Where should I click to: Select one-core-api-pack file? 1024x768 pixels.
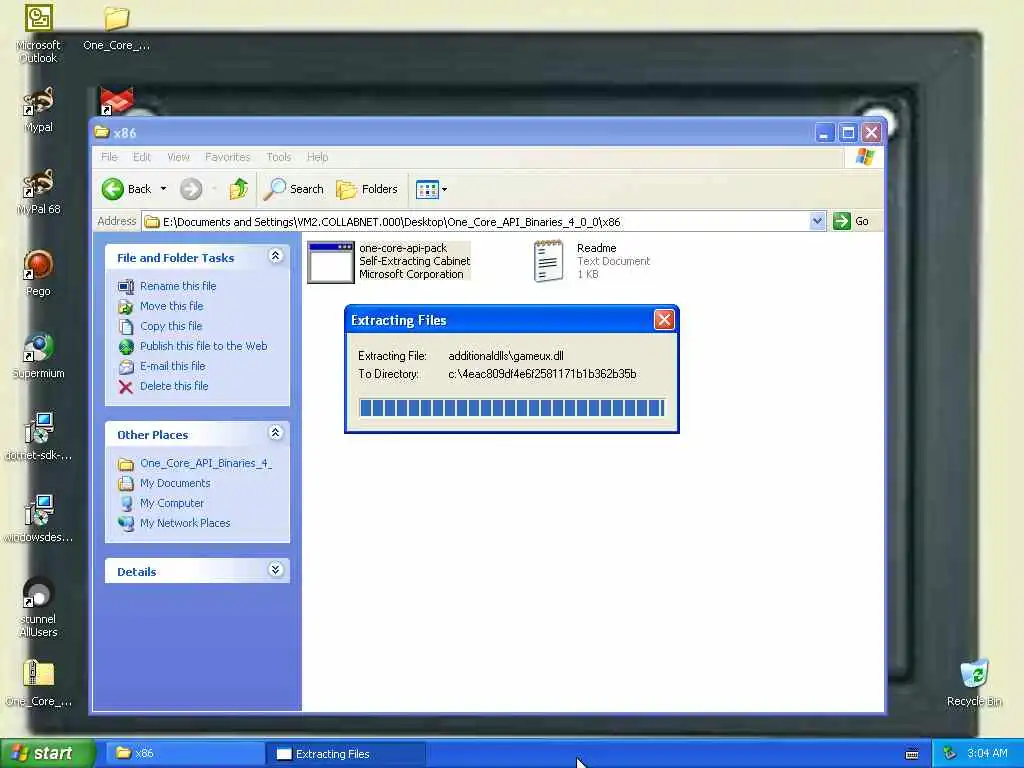[x=389, y=261]
